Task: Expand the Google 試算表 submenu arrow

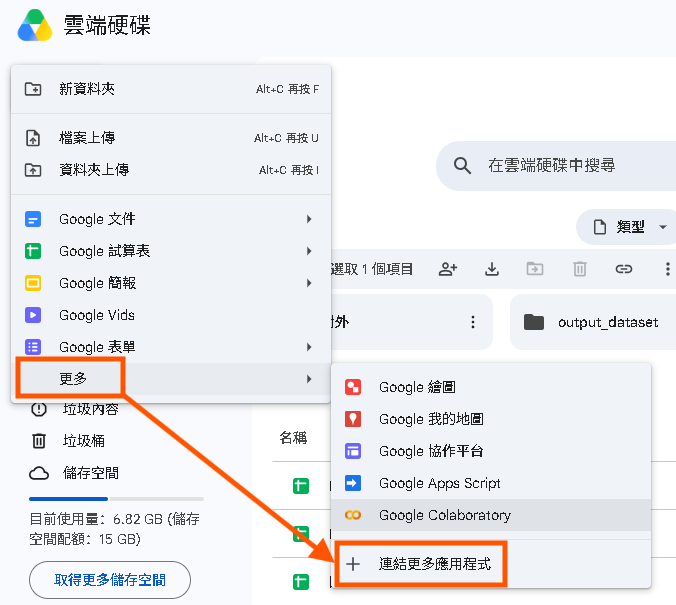Action: [x=309, y=251]
